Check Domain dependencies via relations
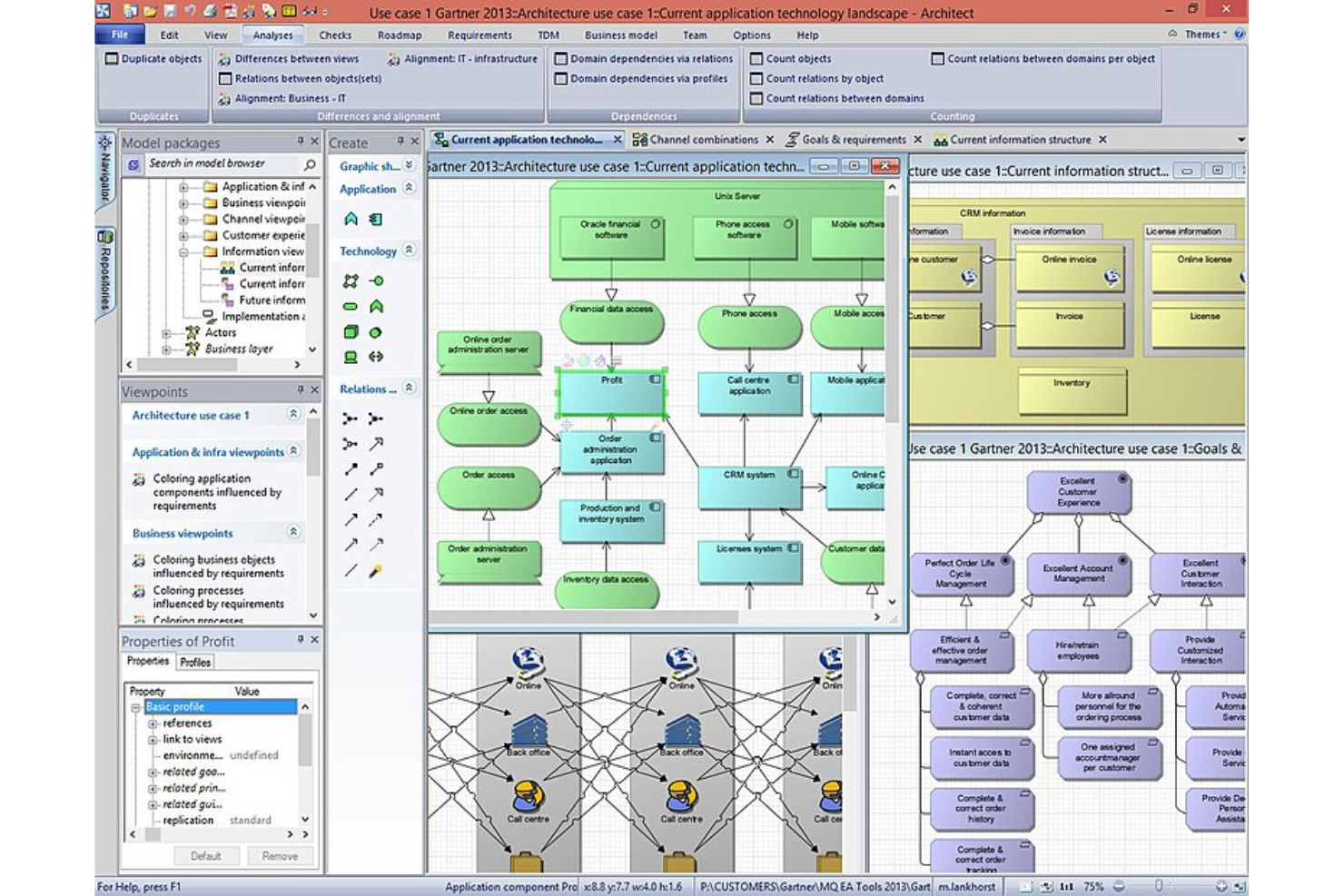Screen dimensions: 1344x896 tap(561, 58)
